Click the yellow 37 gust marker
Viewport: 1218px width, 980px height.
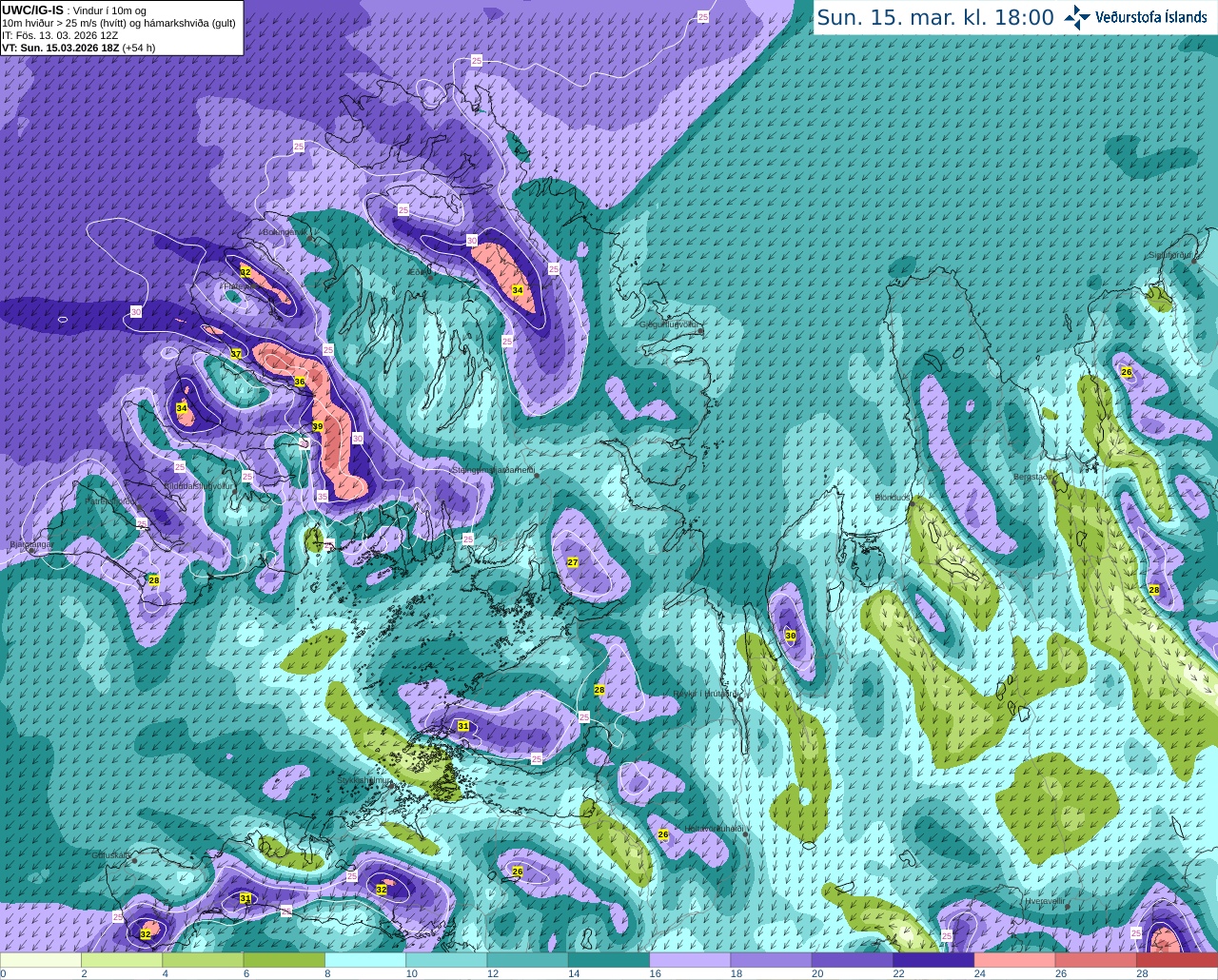[x=236, y=353]
